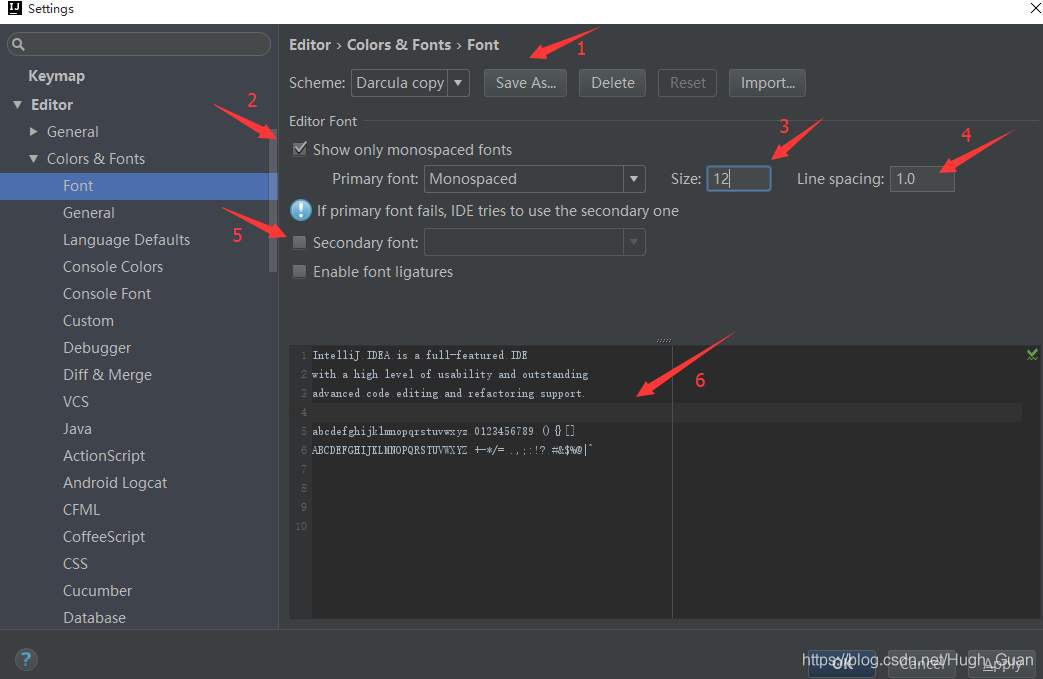Select Custom item in tree
The width and height of the screenshot is (1043, 679).
[x=88, y=321]
